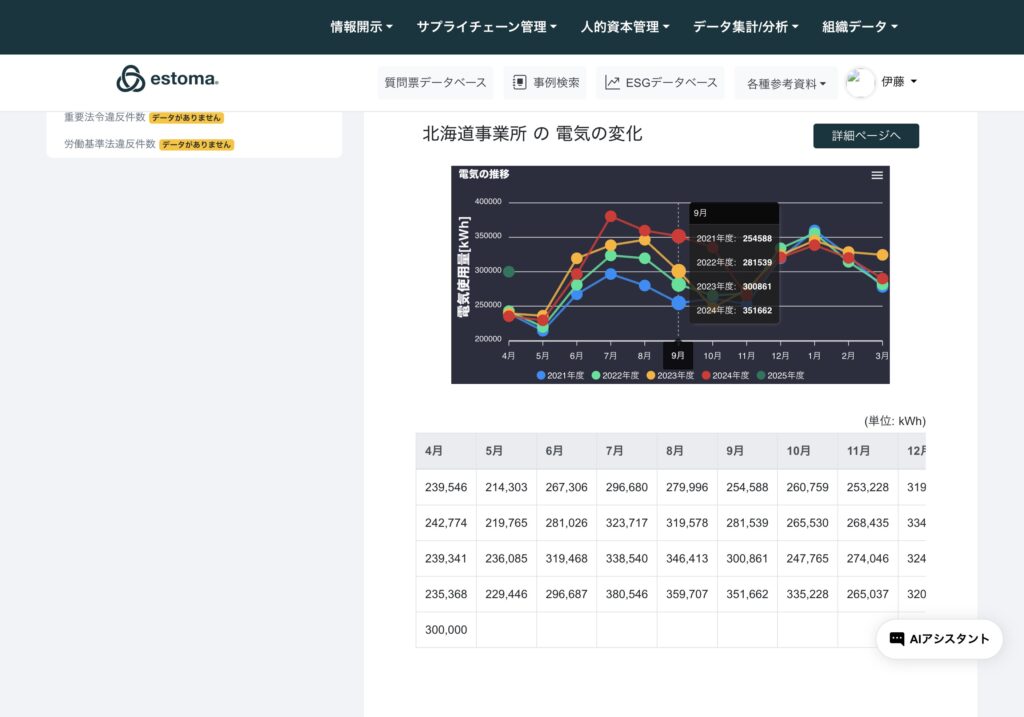Click the 2023年度 legend entry

pyautogui.click(x=670, y=376)
